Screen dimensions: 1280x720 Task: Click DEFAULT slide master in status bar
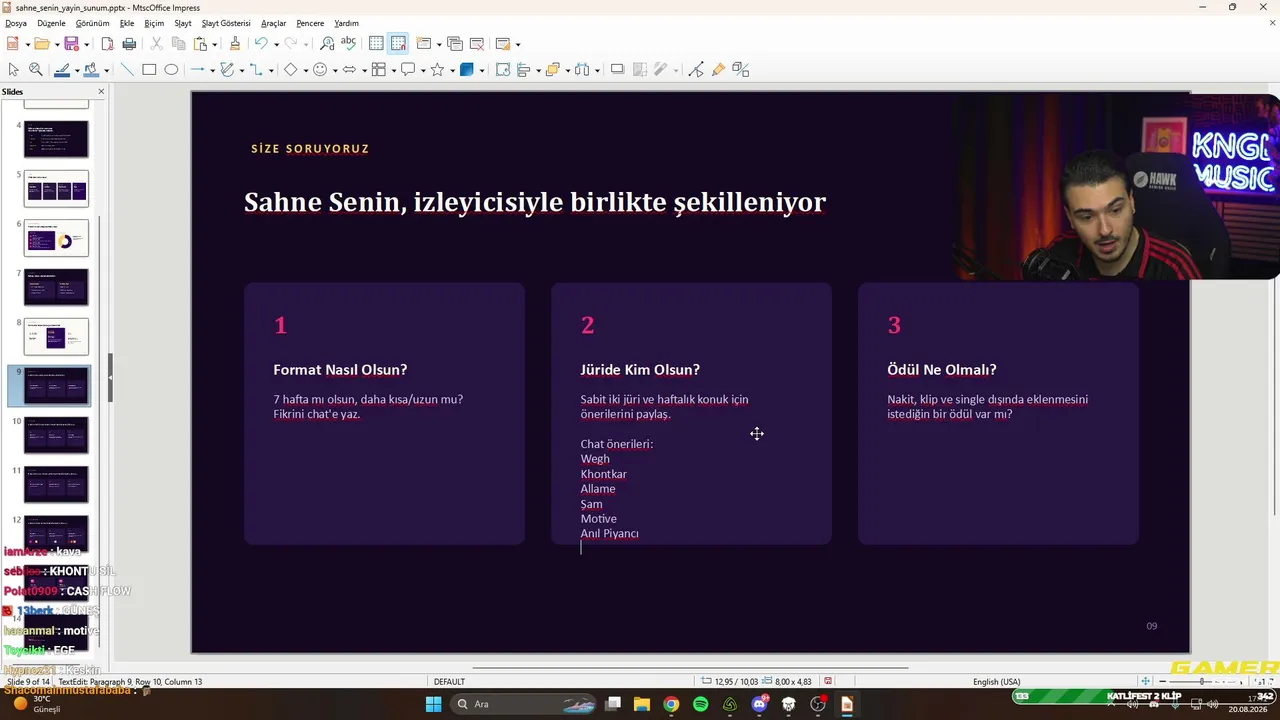tap(449, 682)
